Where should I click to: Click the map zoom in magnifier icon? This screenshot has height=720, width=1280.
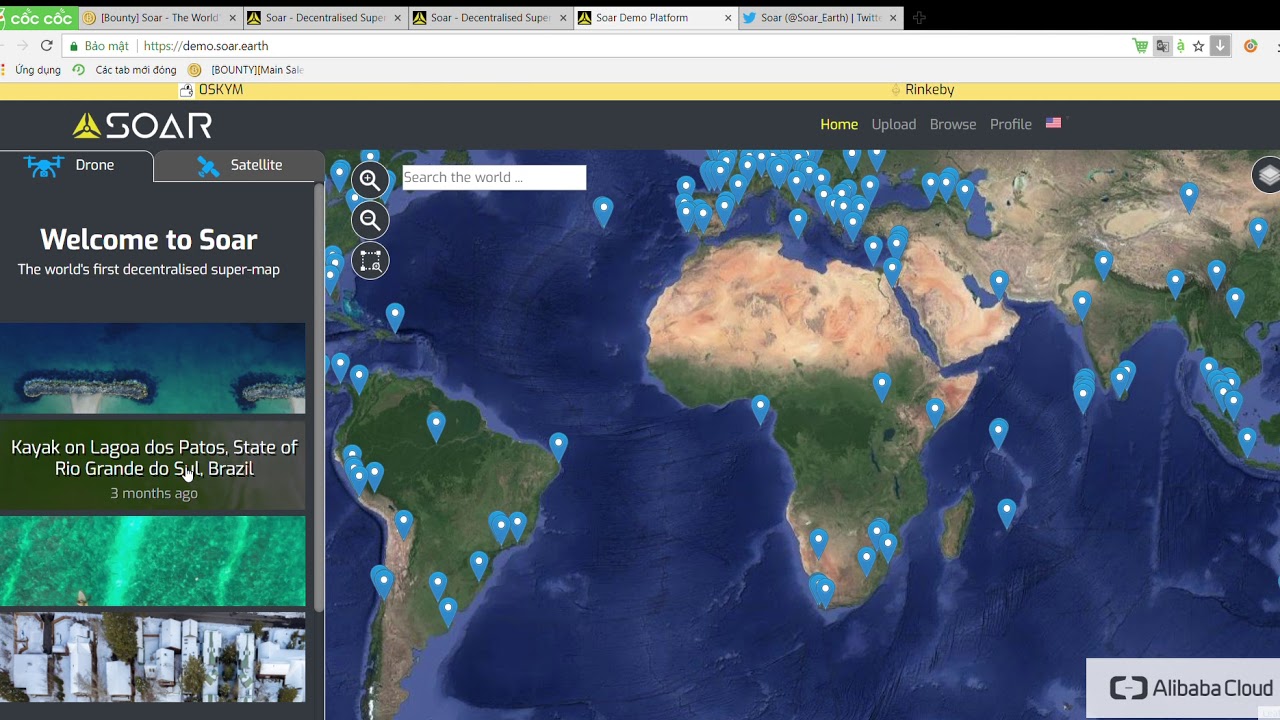pyautogui.click(x=370, y=180)
